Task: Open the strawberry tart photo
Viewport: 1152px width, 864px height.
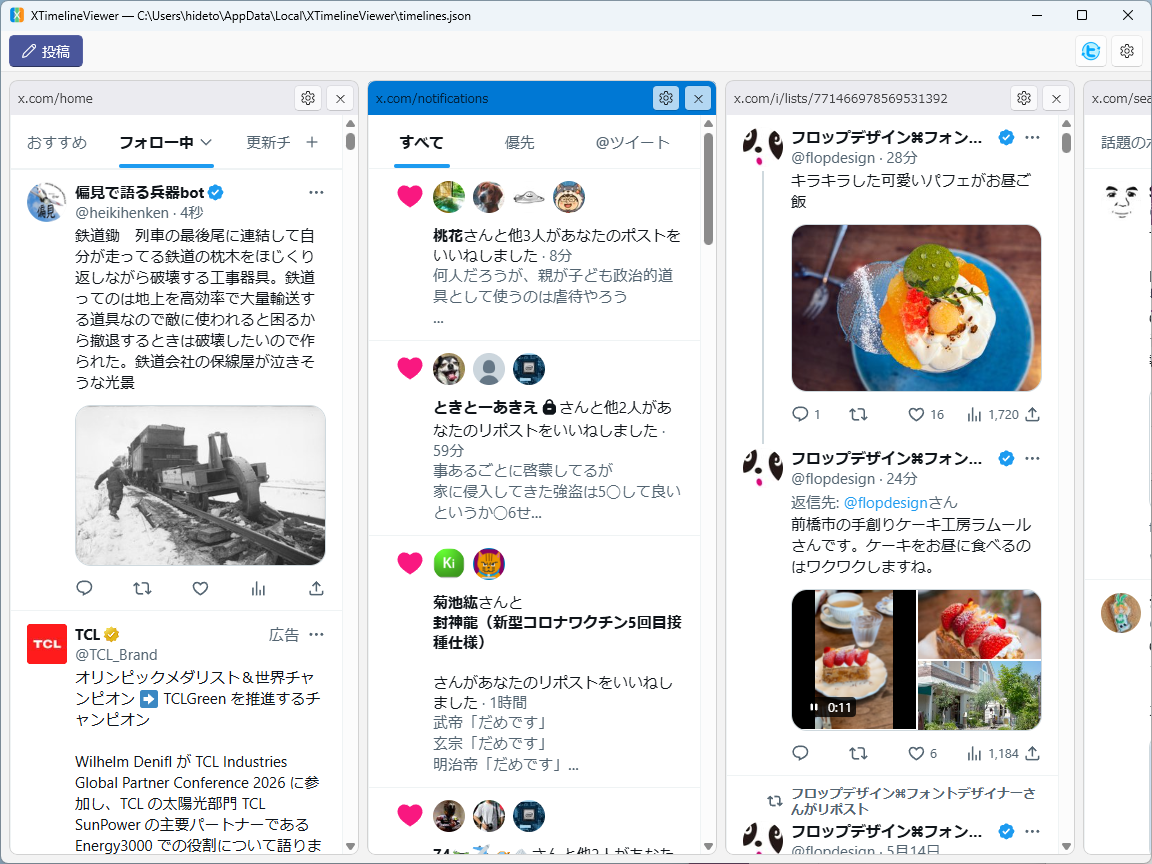Action: [x=979, y=624]
